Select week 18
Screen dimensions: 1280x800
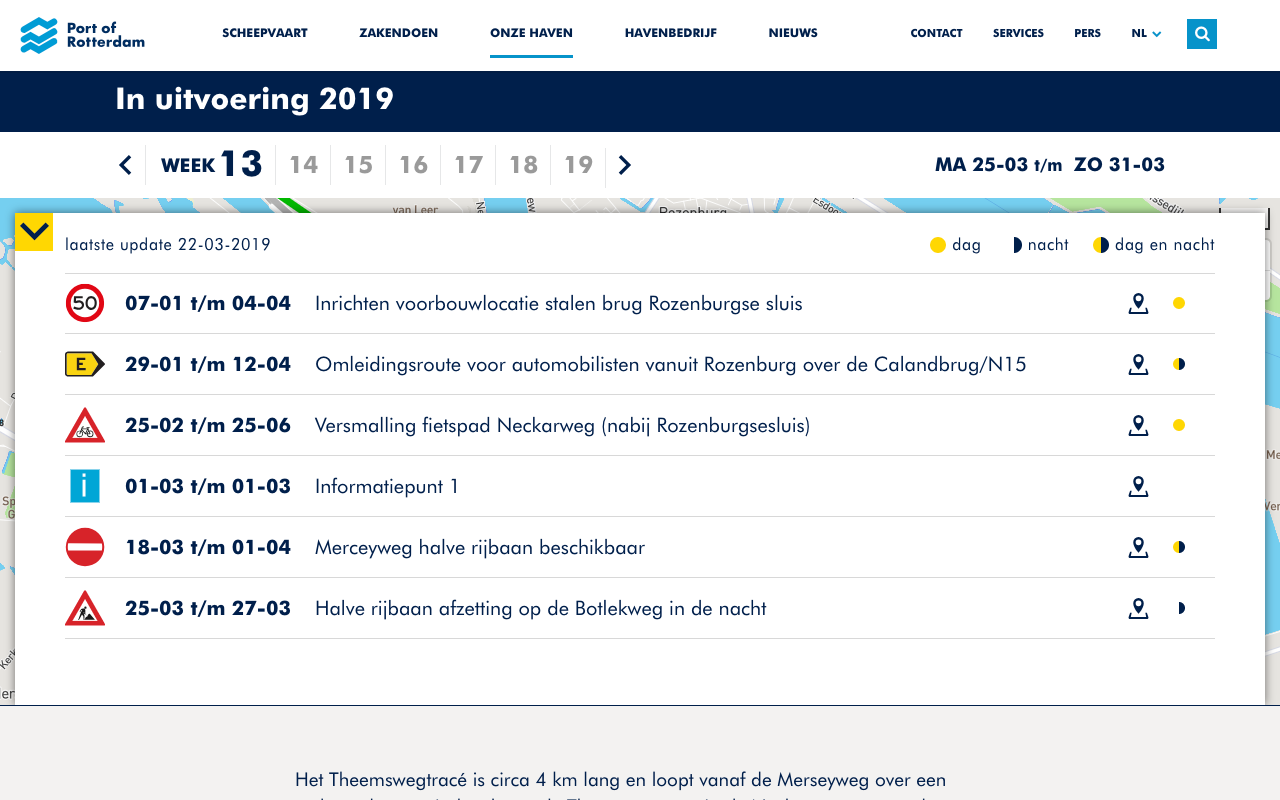coord(523,165)
